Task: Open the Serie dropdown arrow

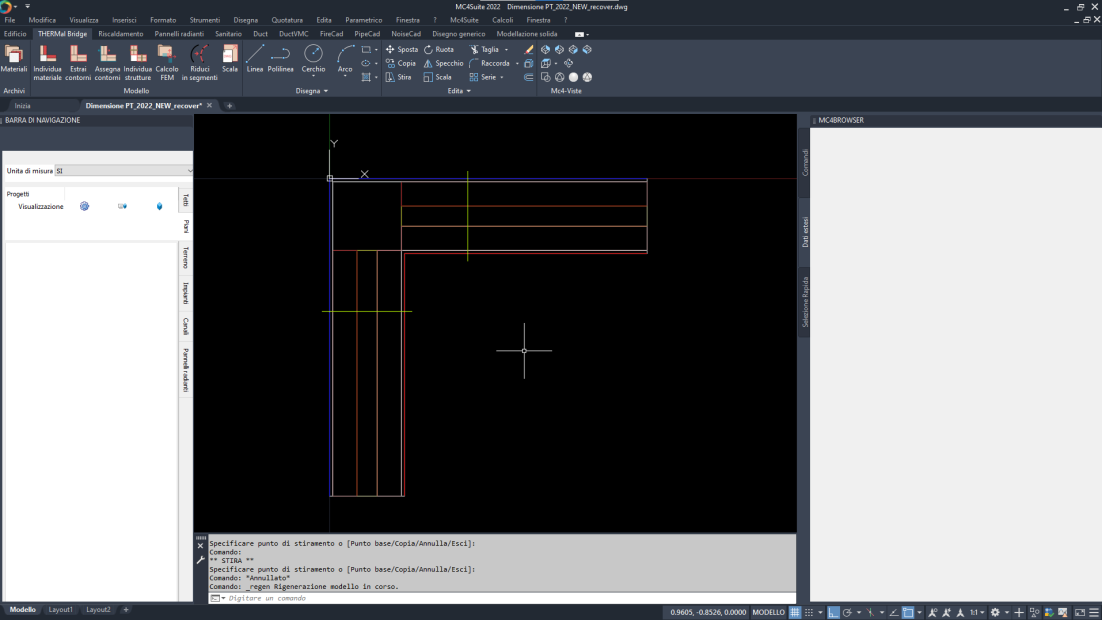Action: point(502,77)
